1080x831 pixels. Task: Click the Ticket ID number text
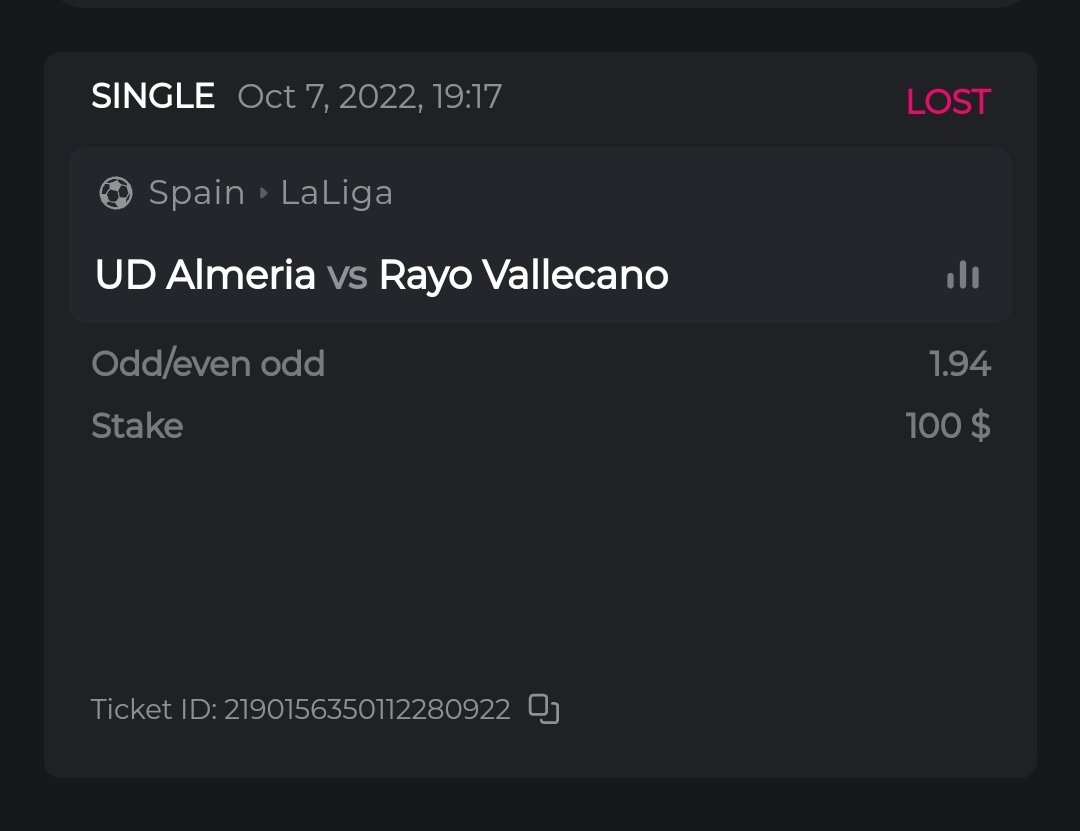[366, 709]
